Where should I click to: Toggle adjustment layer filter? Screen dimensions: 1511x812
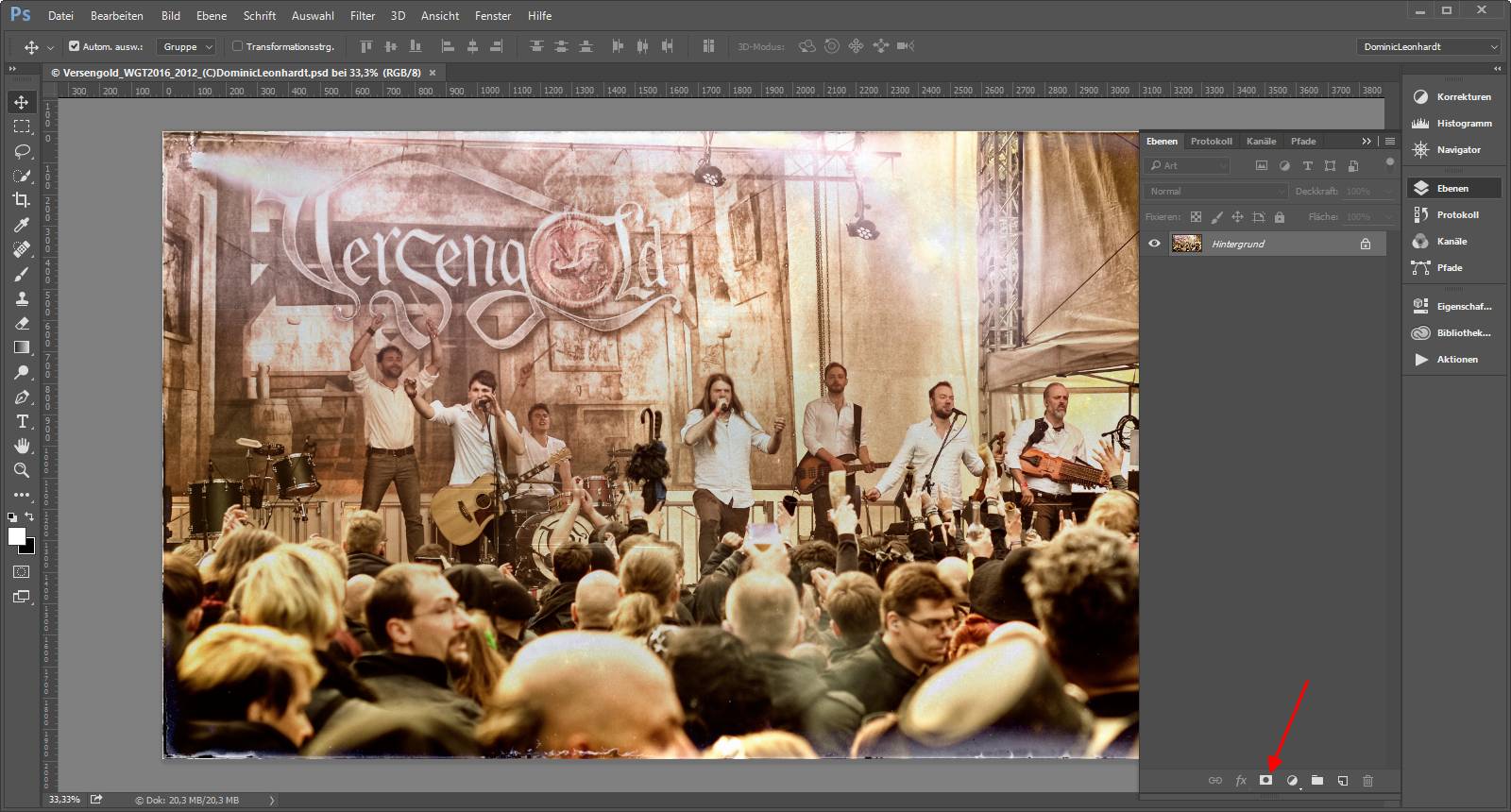tap(1284, 165)
